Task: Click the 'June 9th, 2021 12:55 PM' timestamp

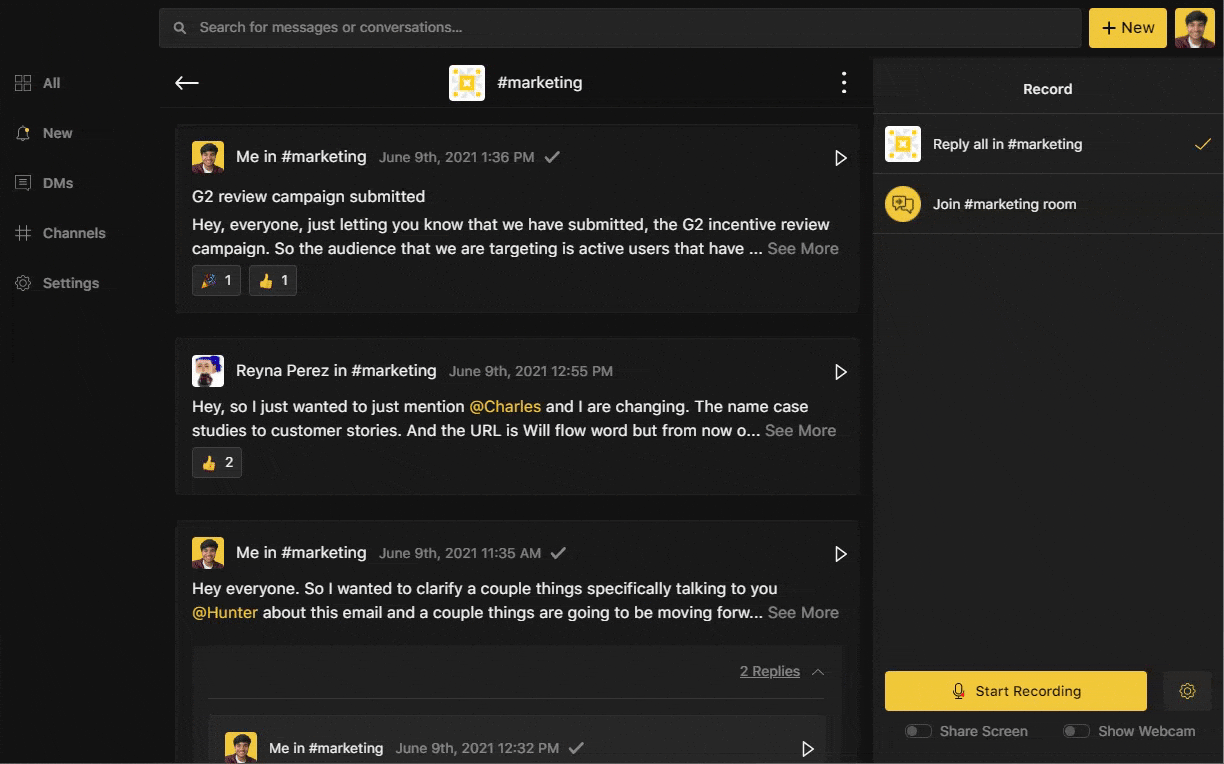Action: (531, 371)
